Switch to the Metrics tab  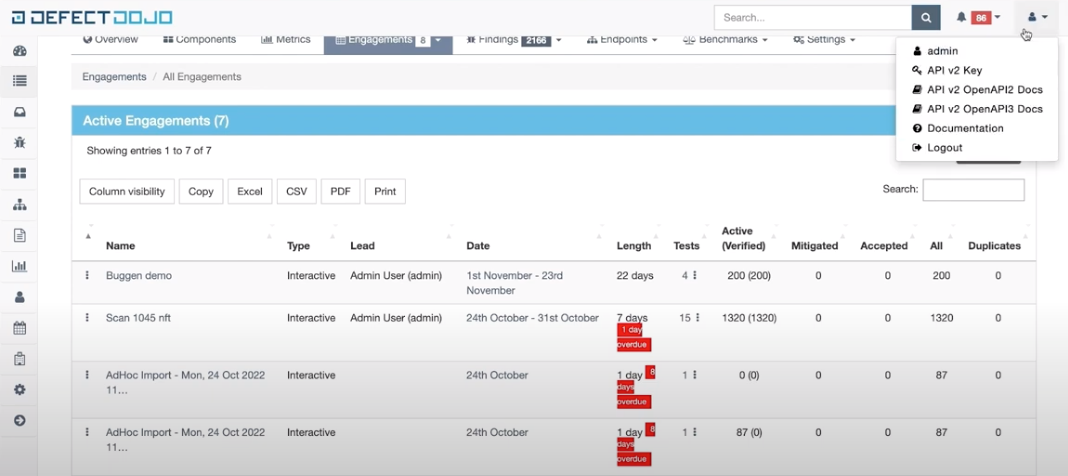tap(286, 40)
